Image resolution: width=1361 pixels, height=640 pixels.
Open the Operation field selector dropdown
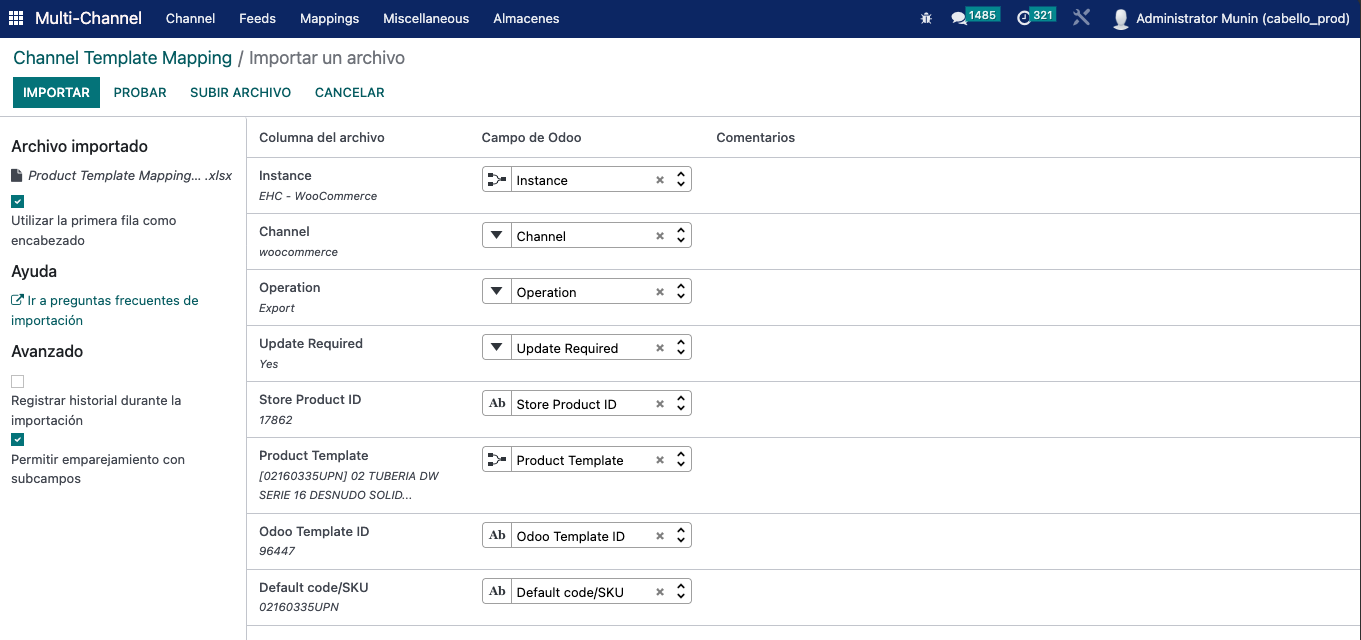pyautogui.click(x=680, y=292)
